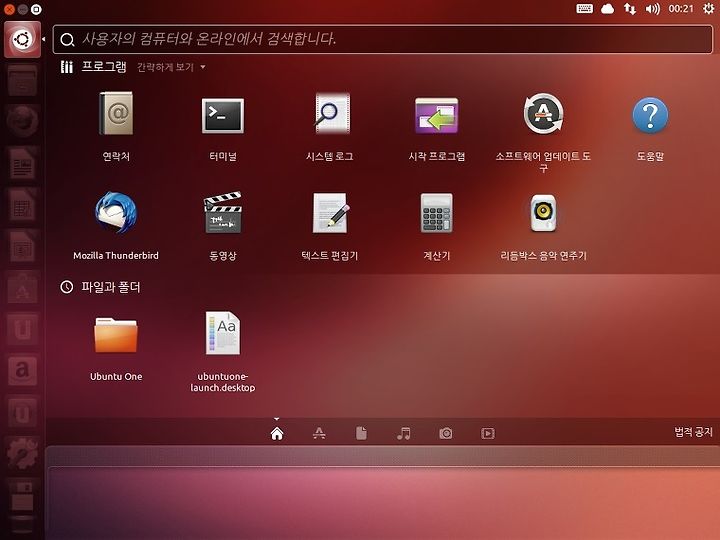Viewport: 720px width, 540px height.
Task: Click the search magnifier icon
Action: coord(67,40)
